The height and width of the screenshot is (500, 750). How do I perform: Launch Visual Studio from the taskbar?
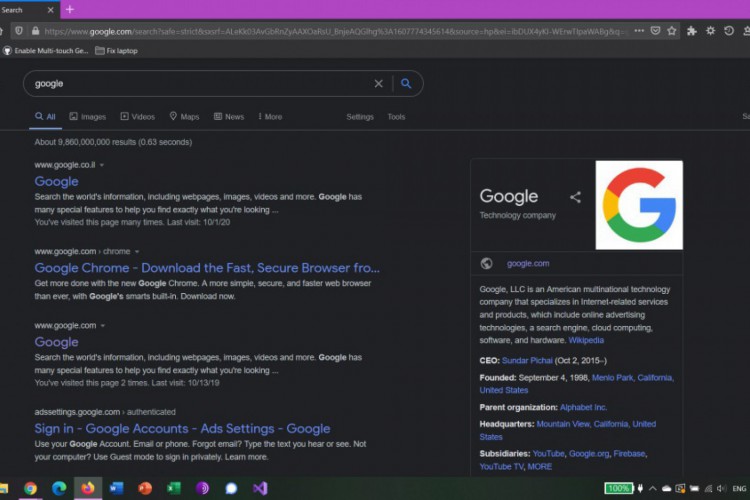pos(260,488)
